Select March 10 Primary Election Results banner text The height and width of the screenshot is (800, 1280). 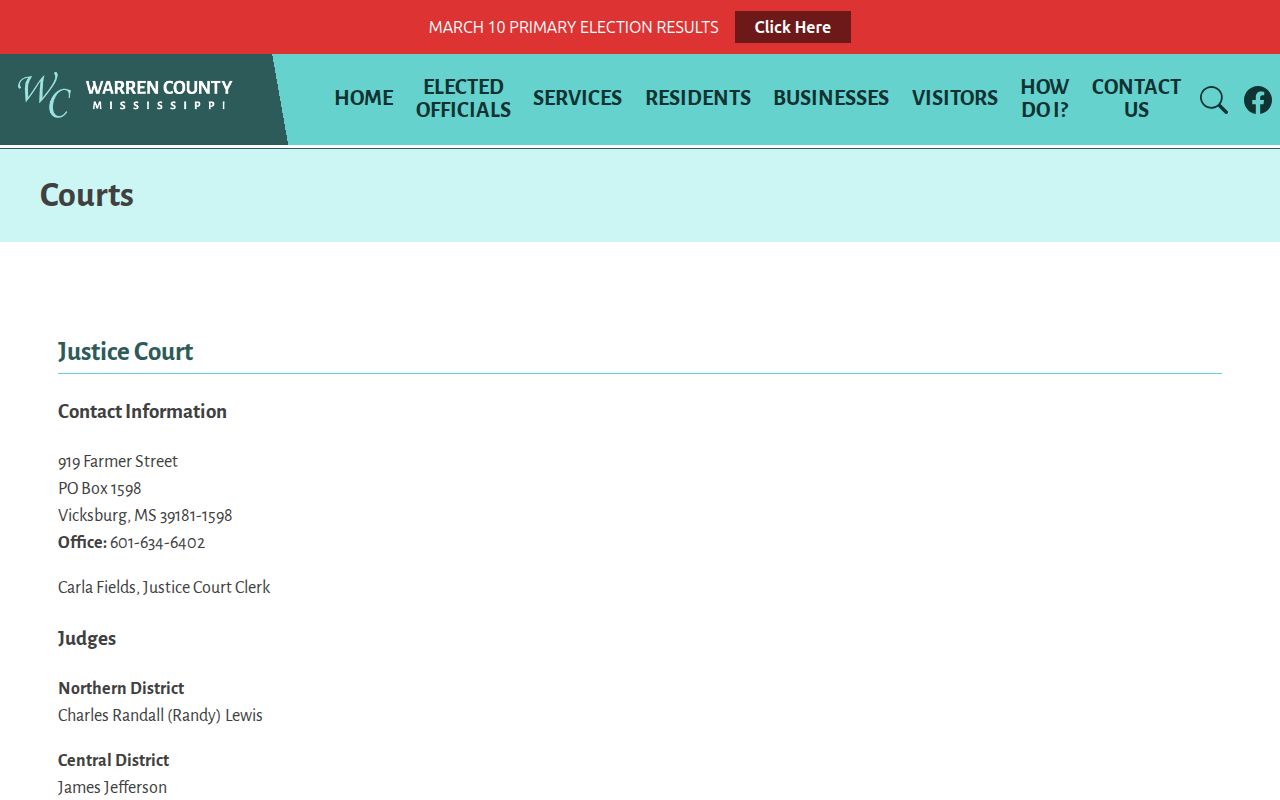[x=574, y=27]
